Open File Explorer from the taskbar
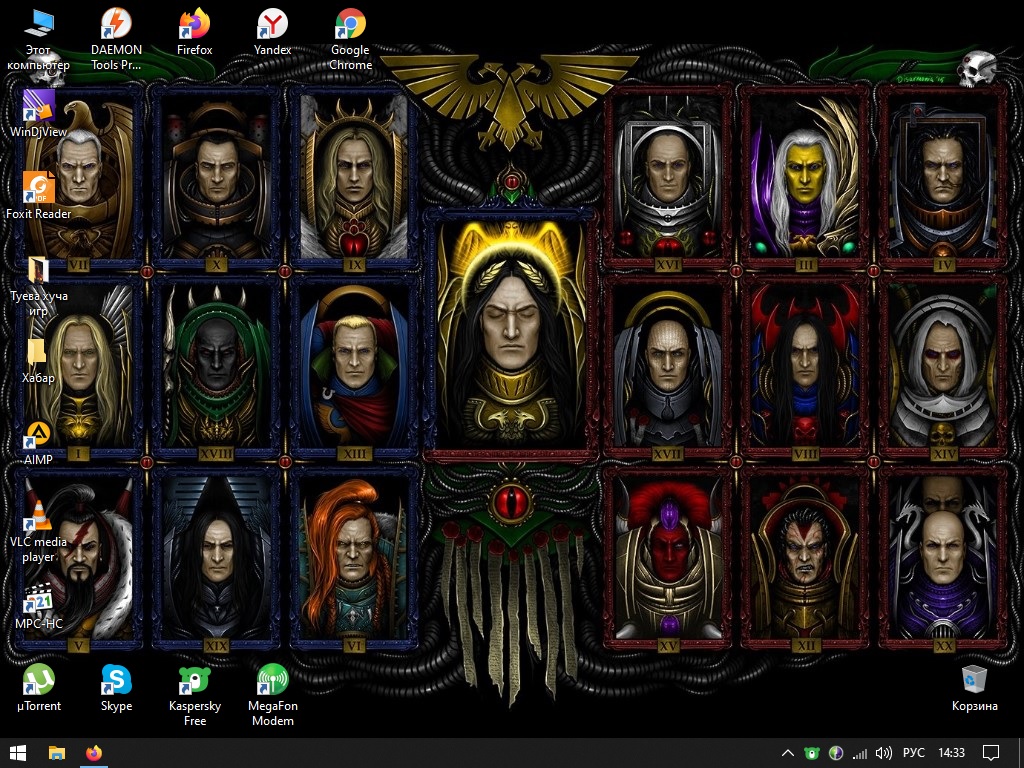The image size is (1024, 768). coord(57,753)
